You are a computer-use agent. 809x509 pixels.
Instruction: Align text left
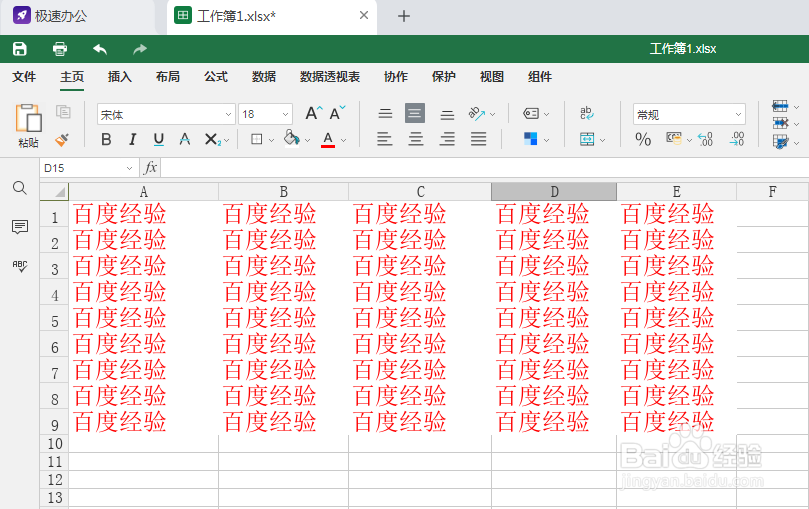pos(384,139)
